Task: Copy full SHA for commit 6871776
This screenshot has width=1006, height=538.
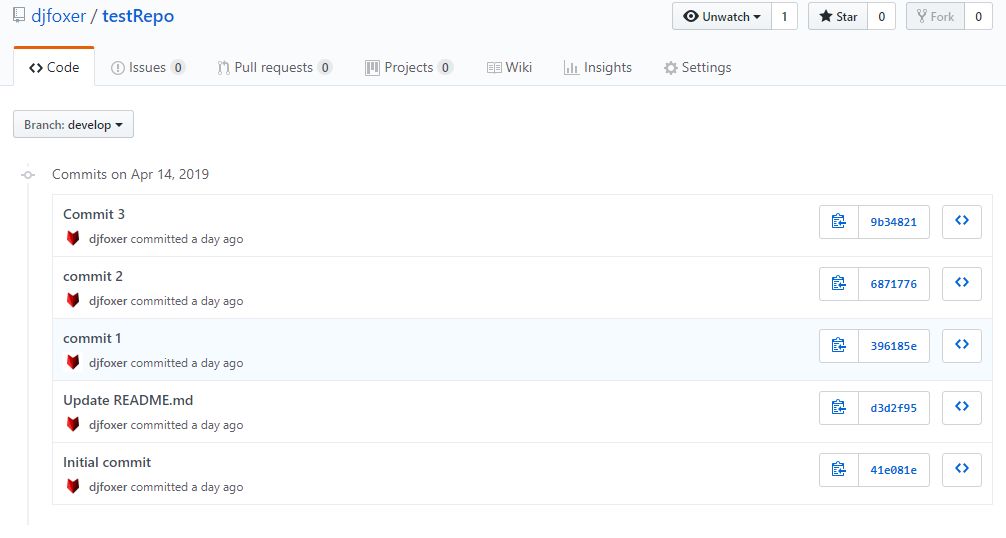Action: (839, 284)
